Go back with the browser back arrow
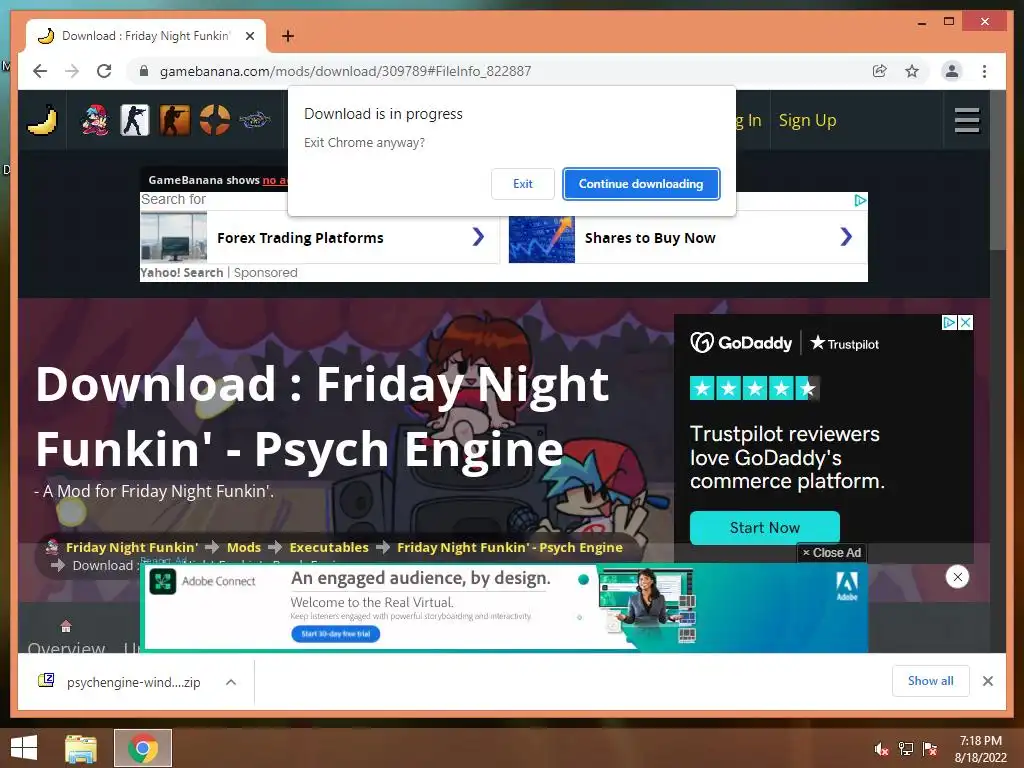This screenshot has width=1024, height=768. click(40, 71)
